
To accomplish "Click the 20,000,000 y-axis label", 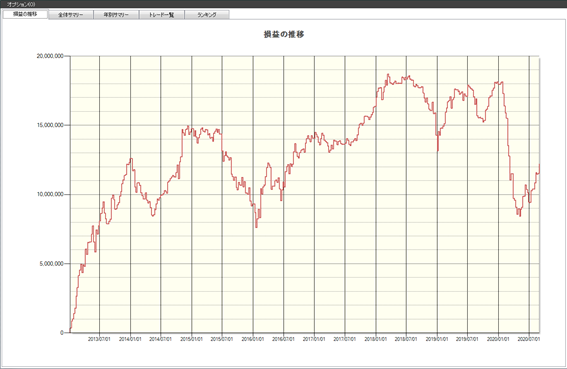I will click(50, 56).
